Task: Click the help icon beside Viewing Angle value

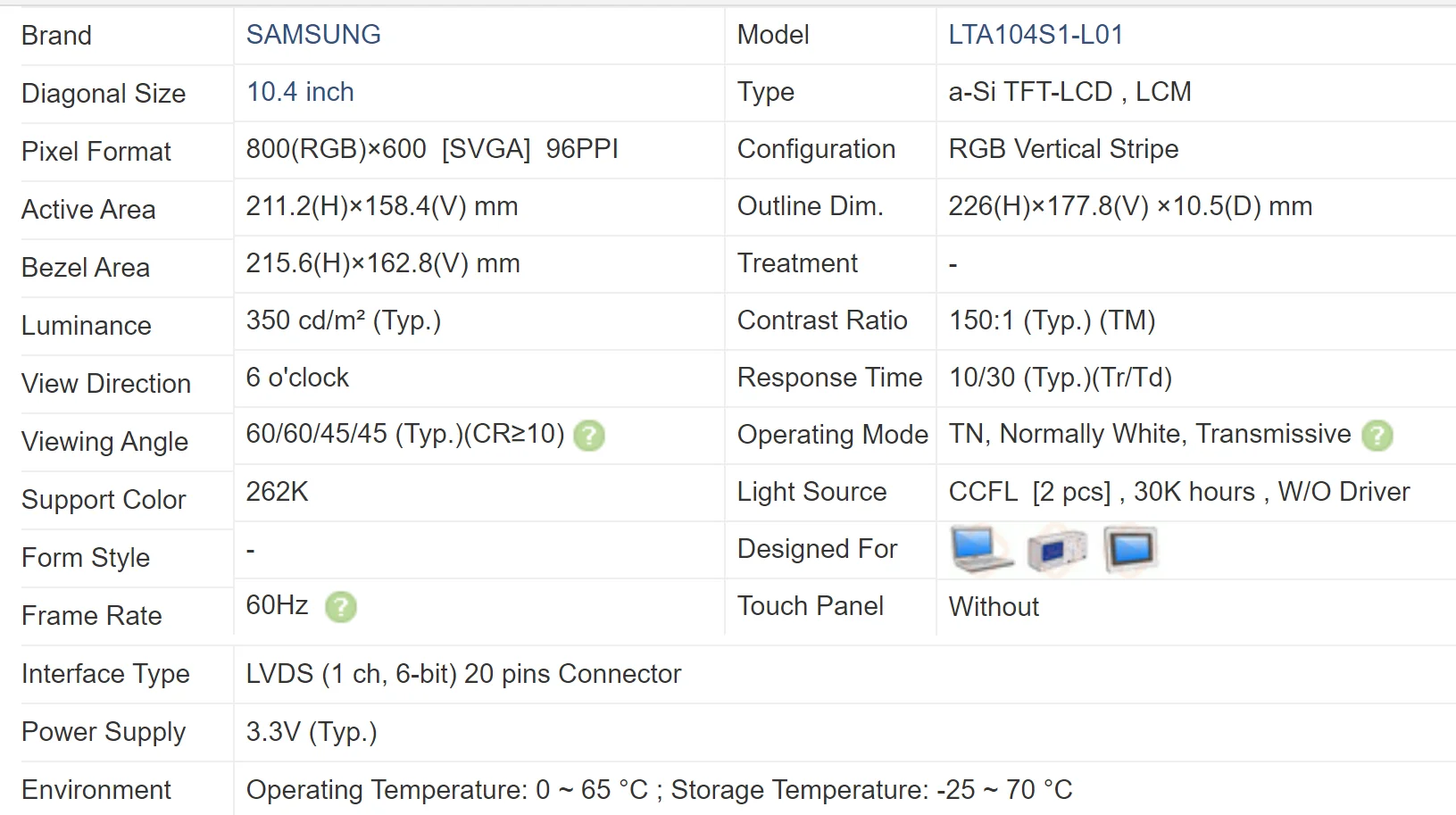Action: point(589,436)
